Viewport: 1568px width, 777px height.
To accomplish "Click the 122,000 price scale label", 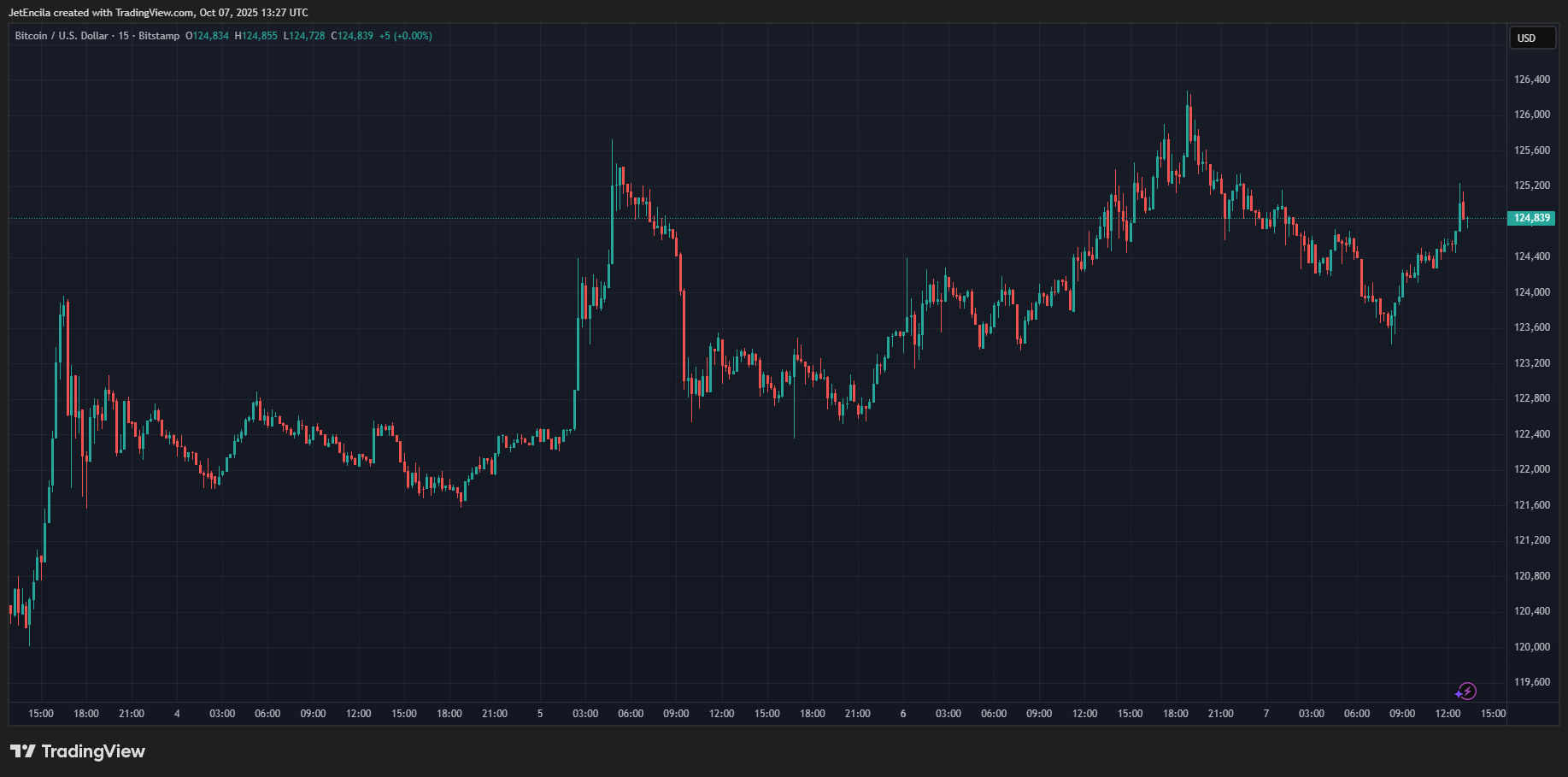I will (1531, 469).
